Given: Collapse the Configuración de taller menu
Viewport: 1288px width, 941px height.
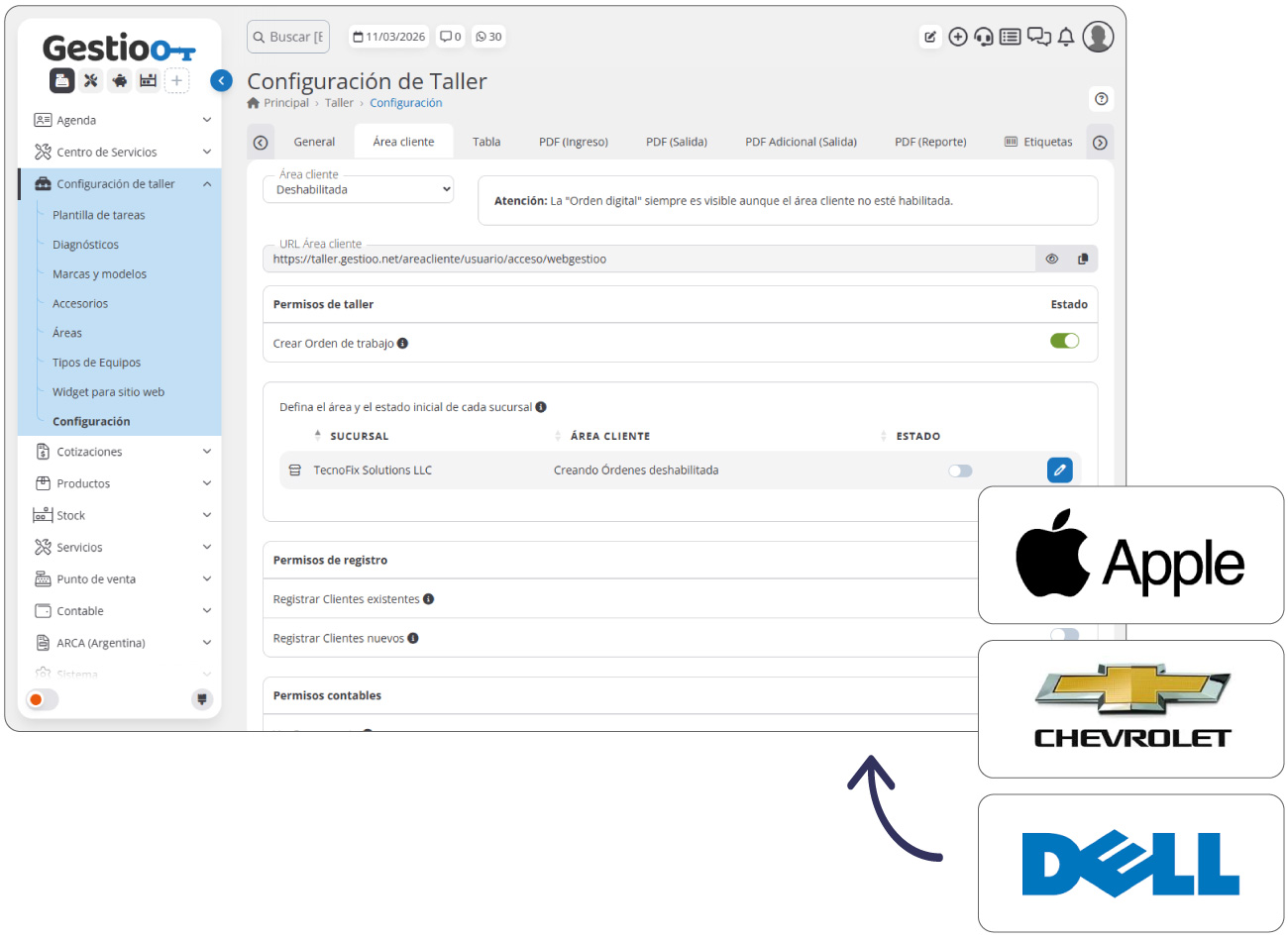Looking at the screenshot, I should [119, 184].
